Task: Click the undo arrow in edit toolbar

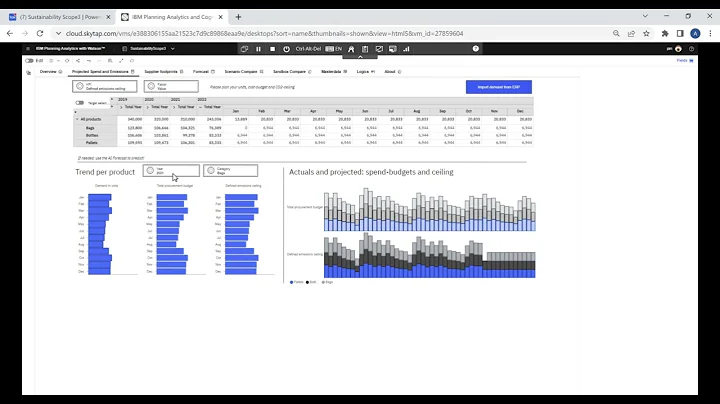Action: click(89, 61)
